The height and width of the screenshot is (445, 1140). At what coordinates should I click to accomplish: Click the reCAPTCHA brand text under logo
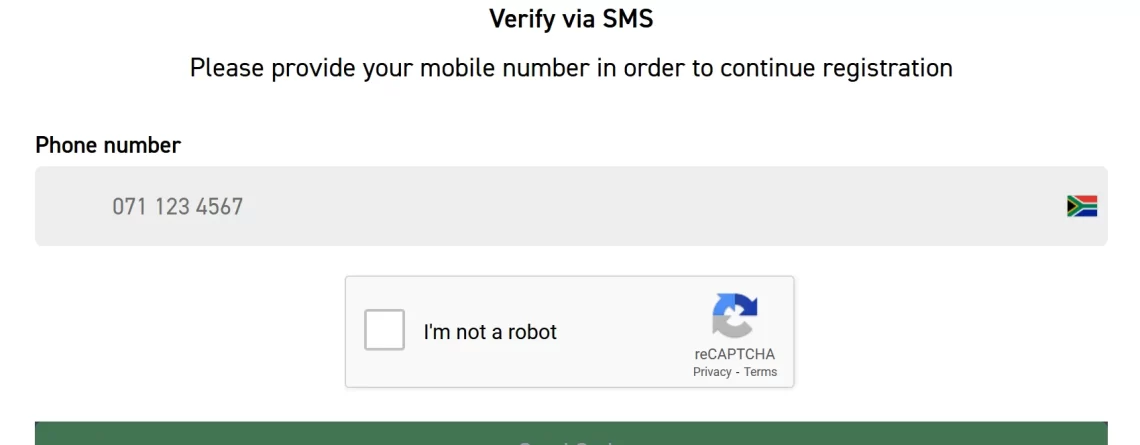(734, 355)
